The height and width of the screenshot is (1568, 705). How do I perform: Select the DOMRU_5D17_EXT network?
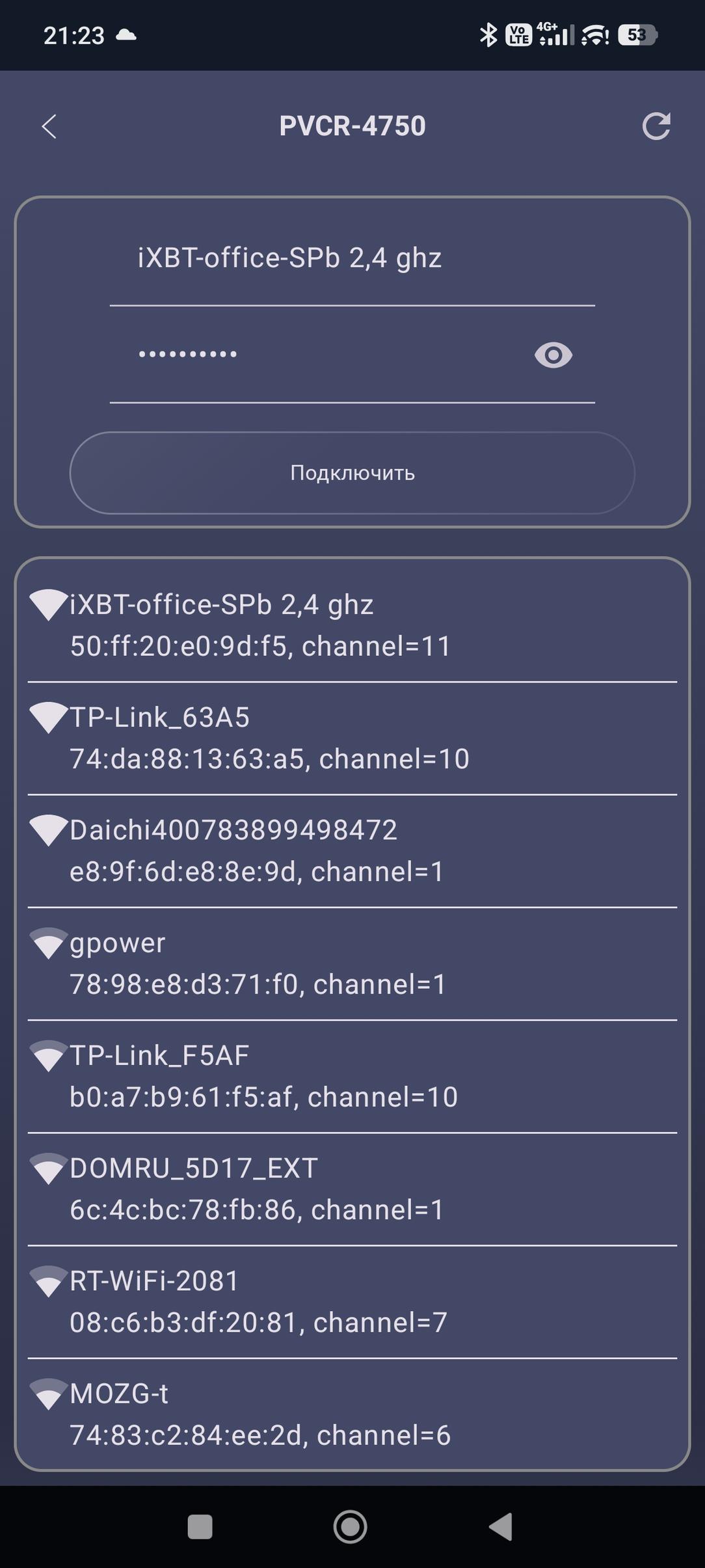tap(352, 1189)
